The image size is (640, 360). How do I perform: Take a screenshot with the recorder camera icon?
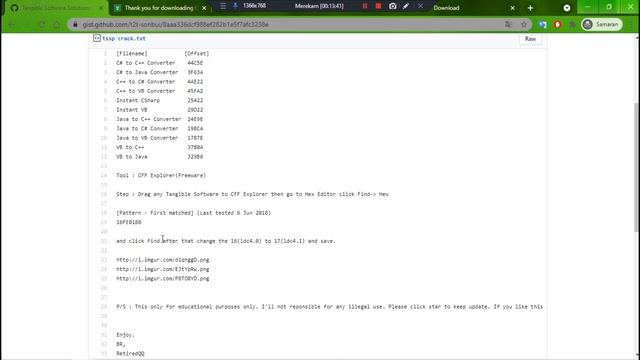point(392,6)
